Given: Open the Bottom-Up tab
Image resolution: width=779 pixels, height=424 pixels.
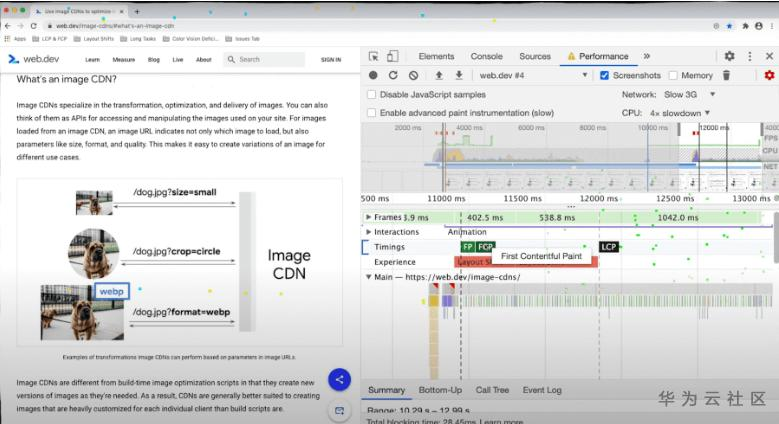Looking at the screenshot, I should (440, 390).
